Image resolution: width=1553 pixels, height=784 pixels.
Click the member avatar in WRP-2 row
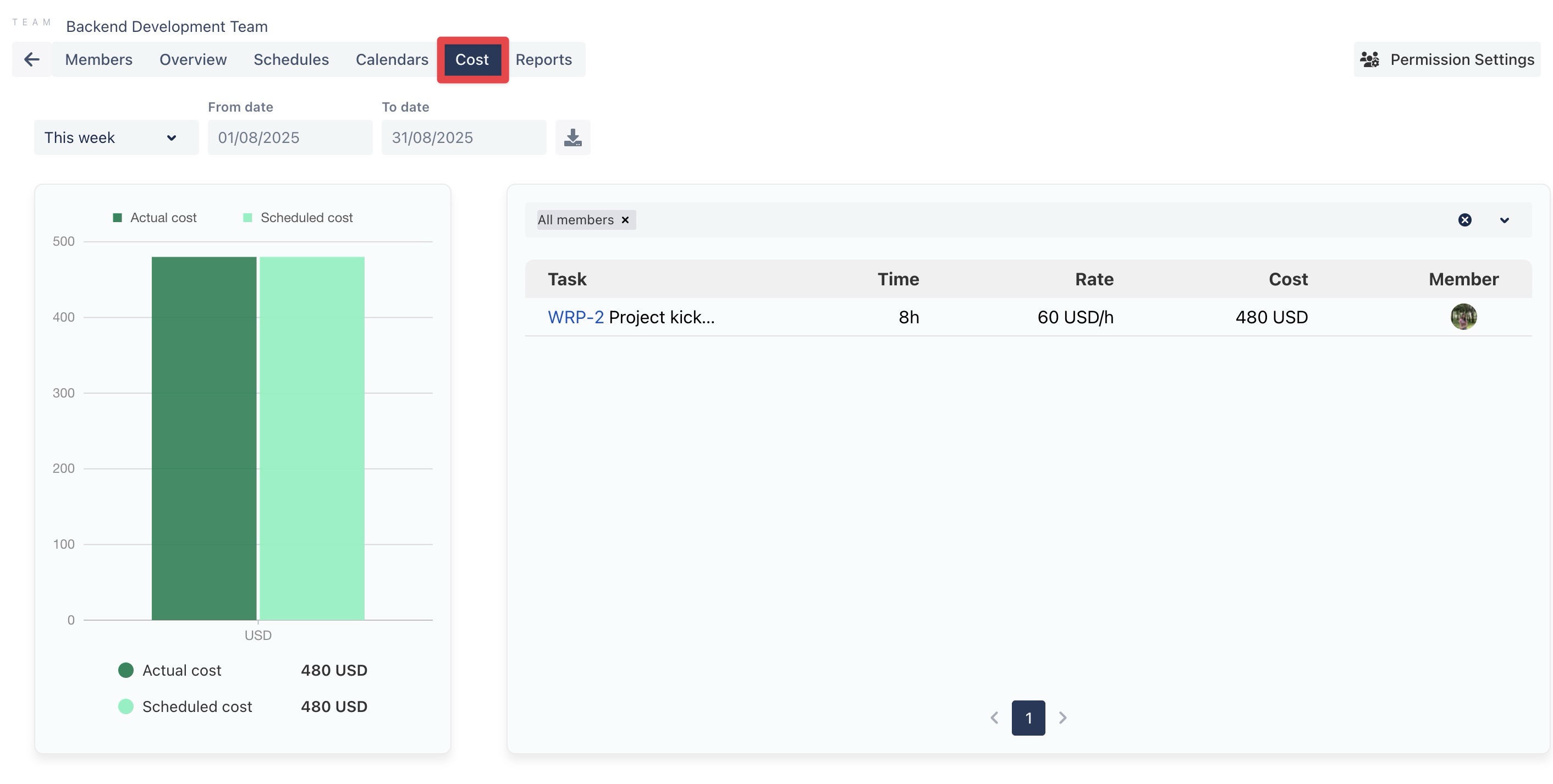click(1463, 317)
